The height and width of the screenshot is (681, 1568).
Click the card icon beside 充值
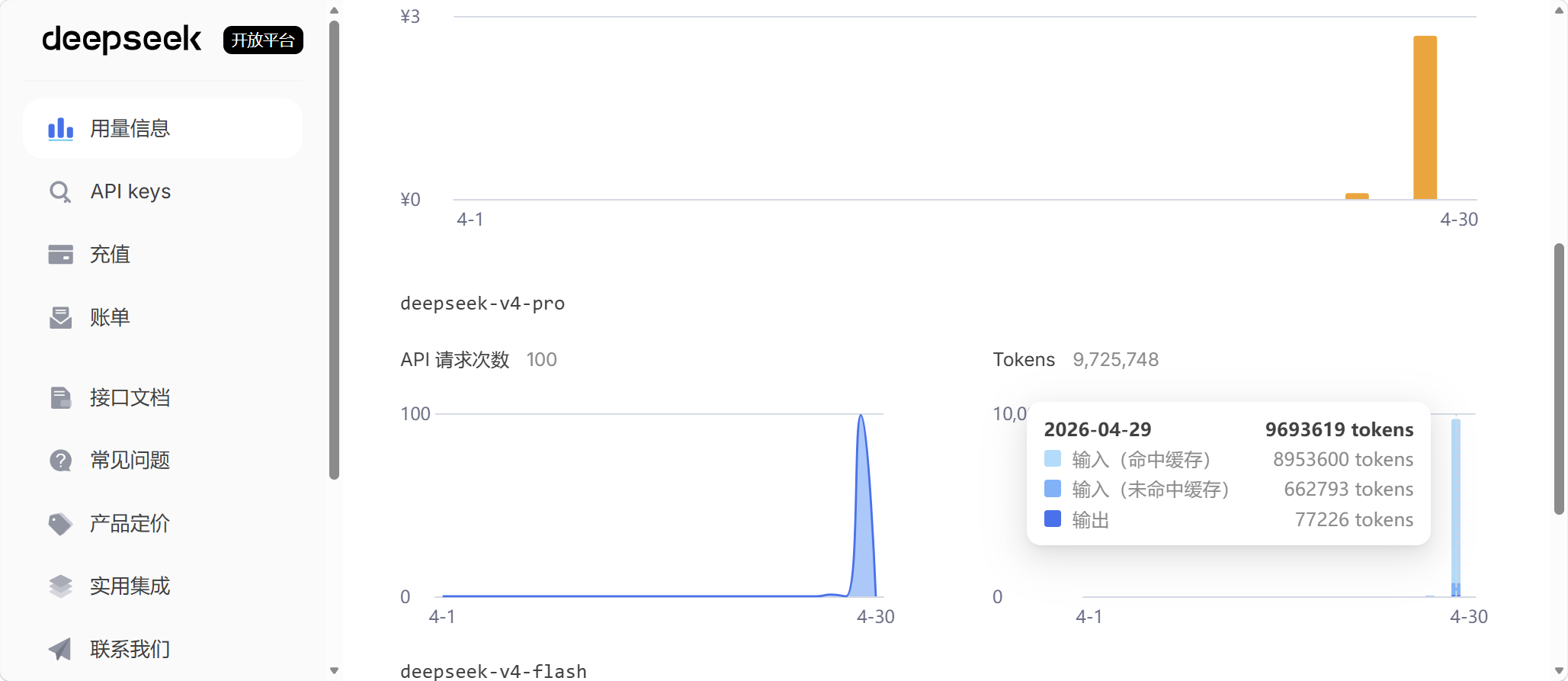[60, 254]
